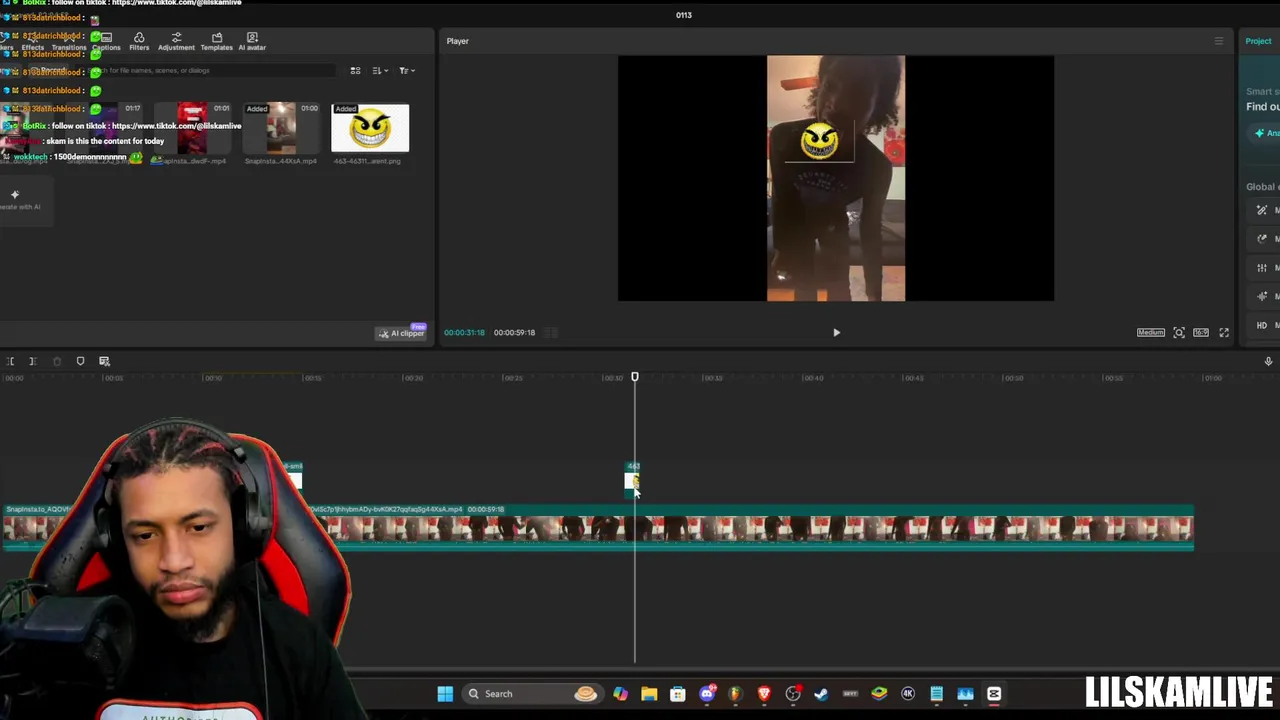Open the media filter dropdown
The width and height of the screenshot is (1280, 720).
406,71
